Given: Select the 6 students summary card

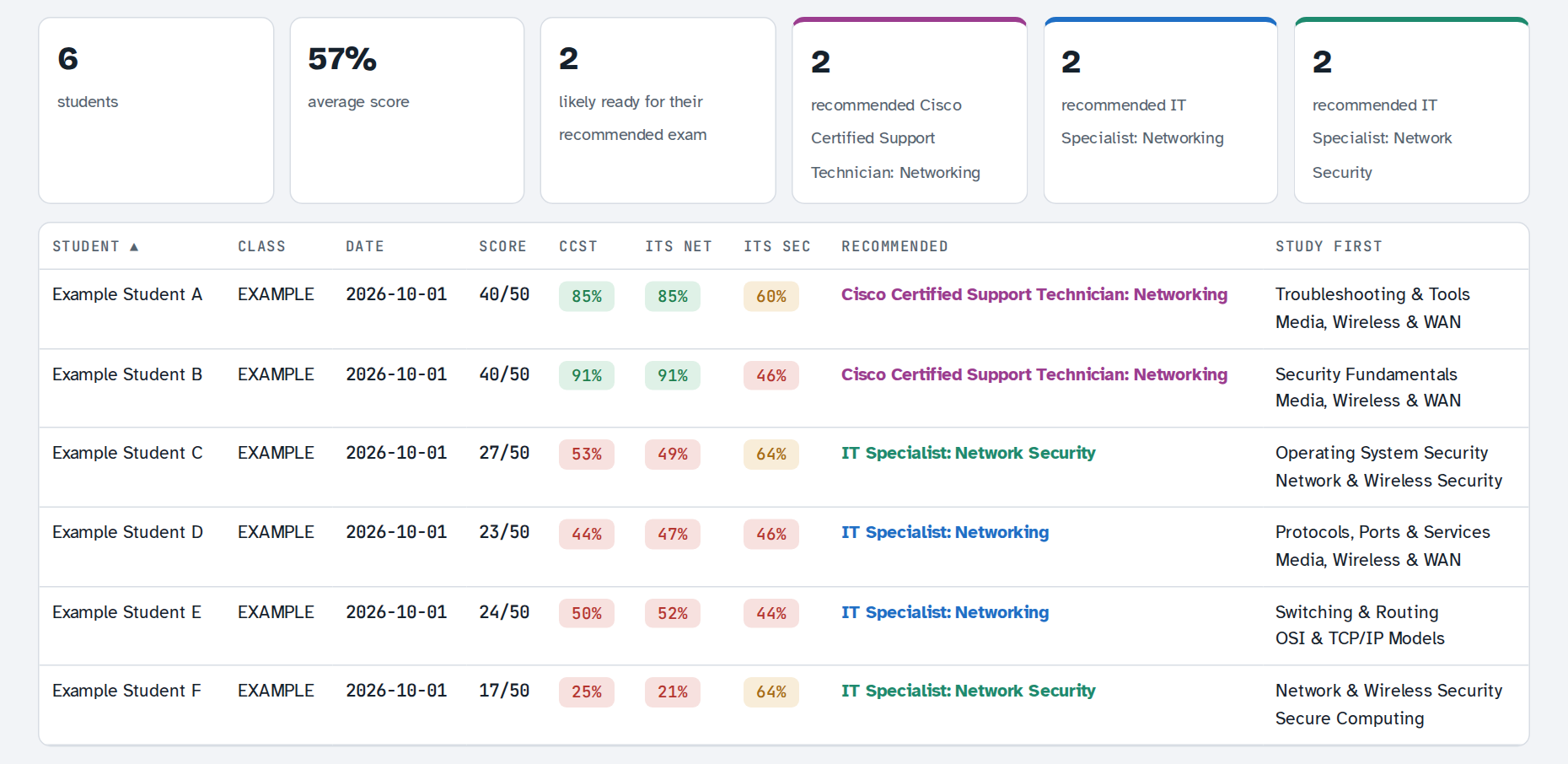Looking at the screenshot, I should point(156,110).
